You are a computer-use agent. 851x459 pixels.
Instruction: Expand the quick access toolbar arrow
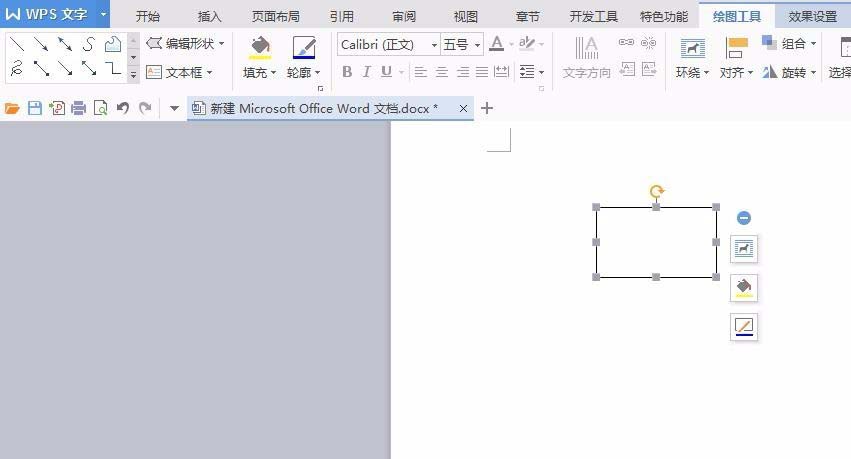174,109
